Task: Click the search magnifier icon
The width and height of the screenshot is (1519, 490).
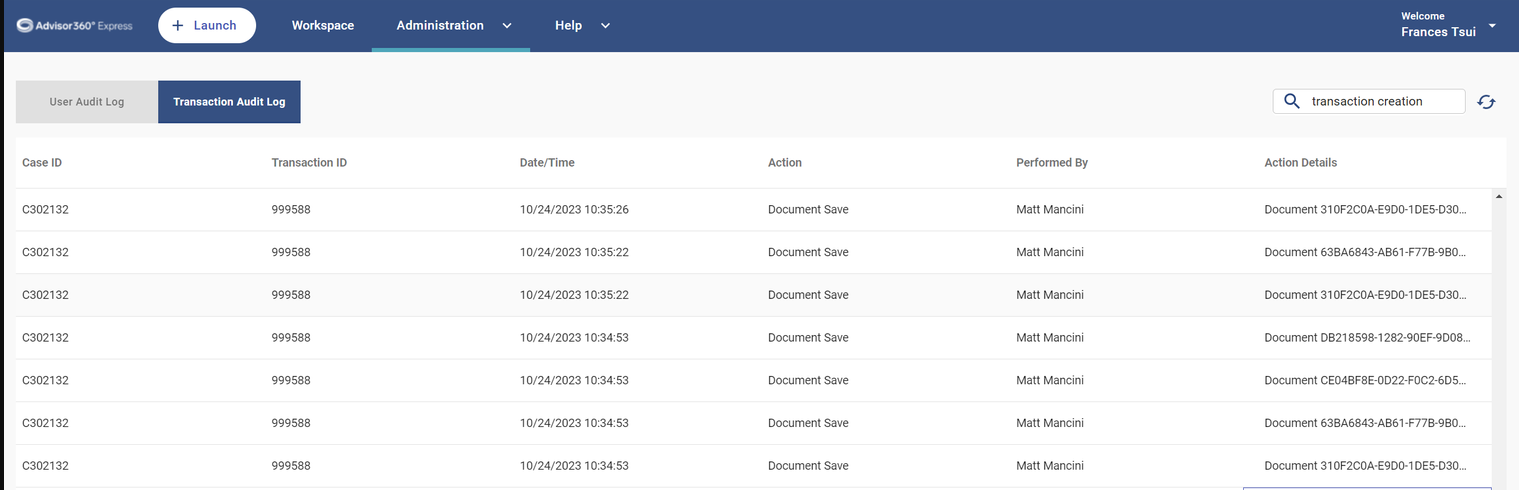Action: pos(1291,101)
